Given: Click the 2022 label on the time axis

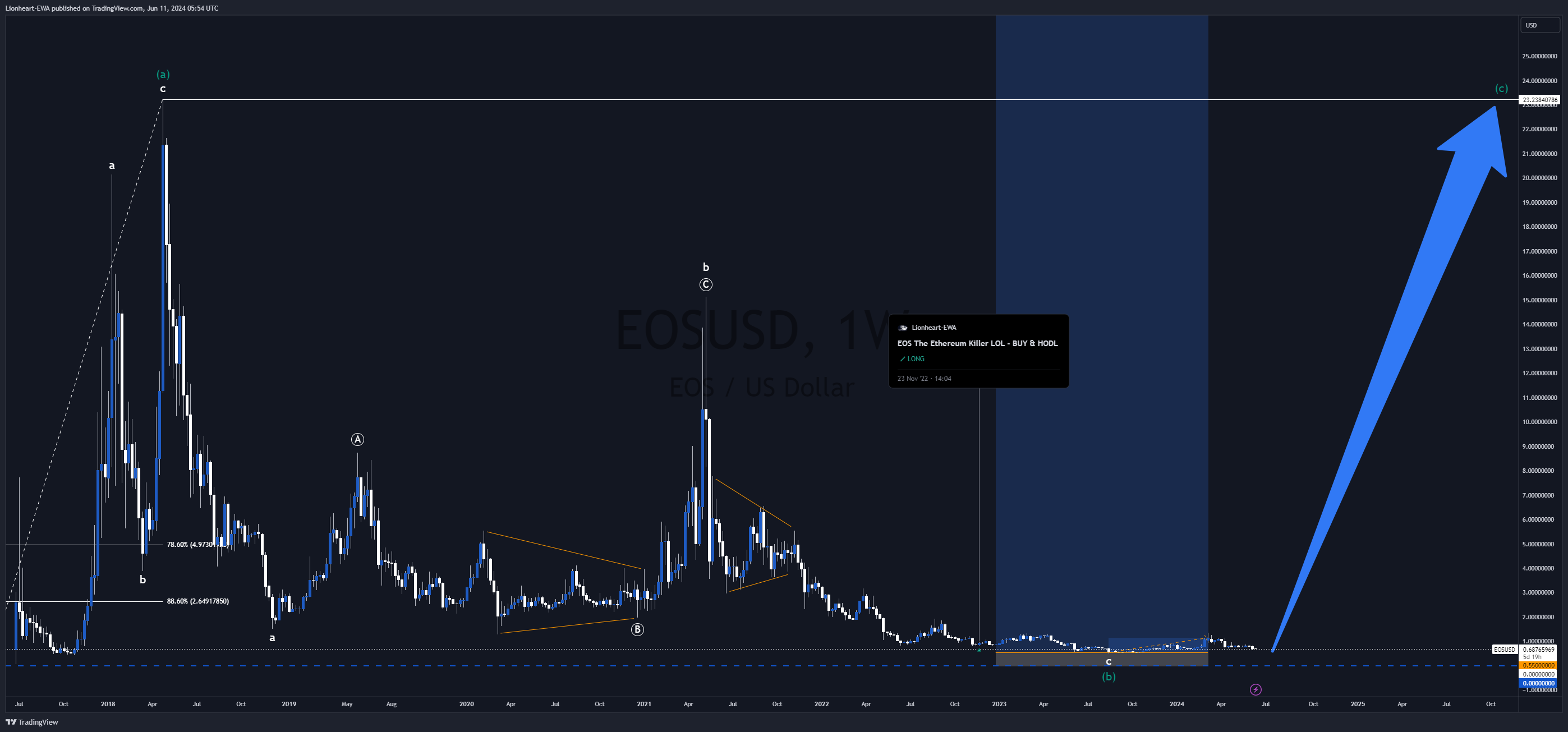Looking at the screenshot, I should coord(822,704).
